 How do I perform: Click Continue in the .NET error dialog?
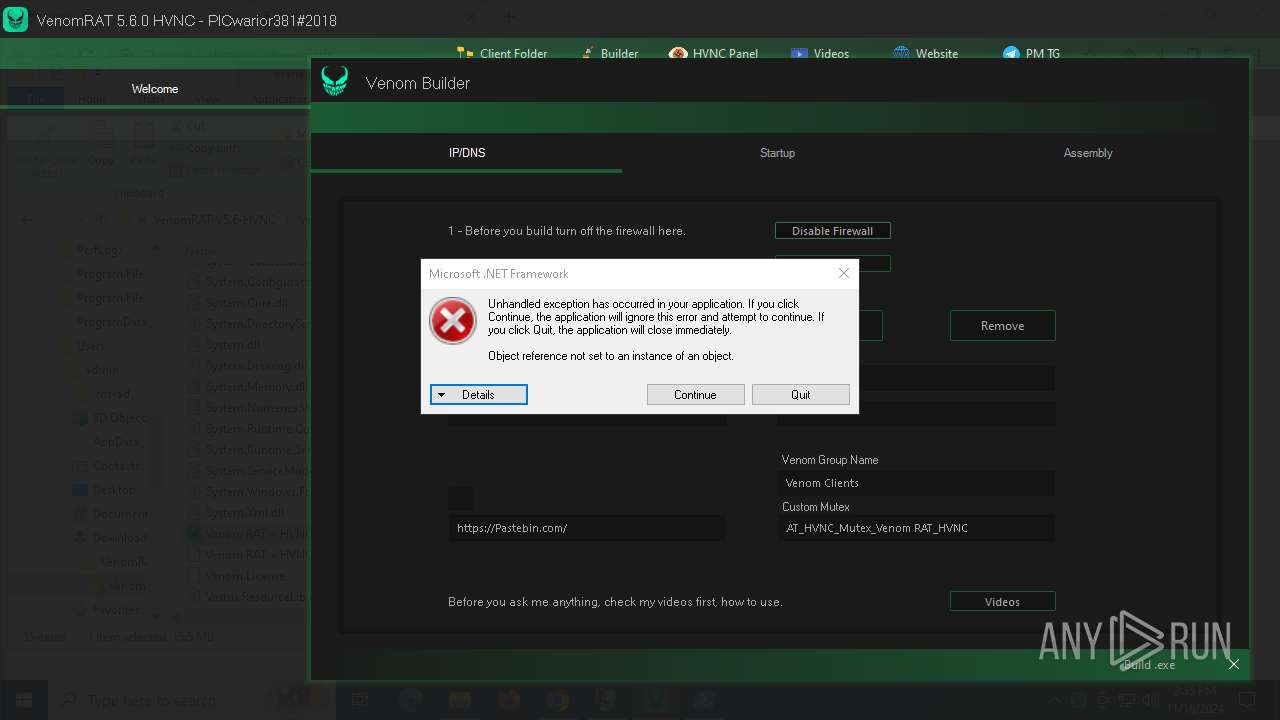[695, 395]
